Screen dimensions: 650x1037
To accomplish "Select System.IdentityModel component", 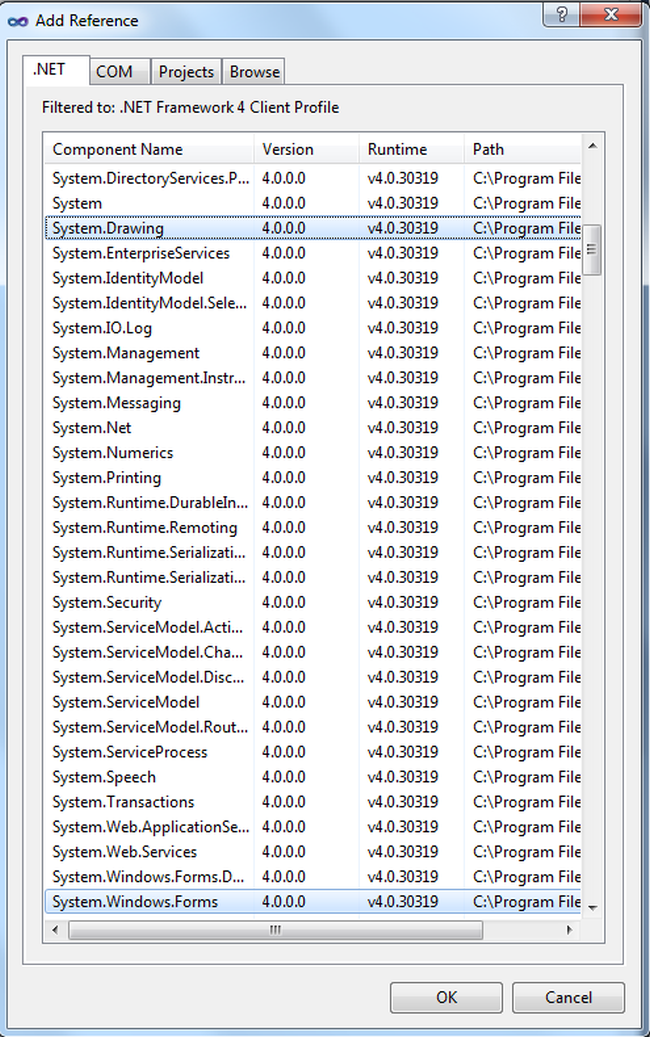I will point(313,278).
